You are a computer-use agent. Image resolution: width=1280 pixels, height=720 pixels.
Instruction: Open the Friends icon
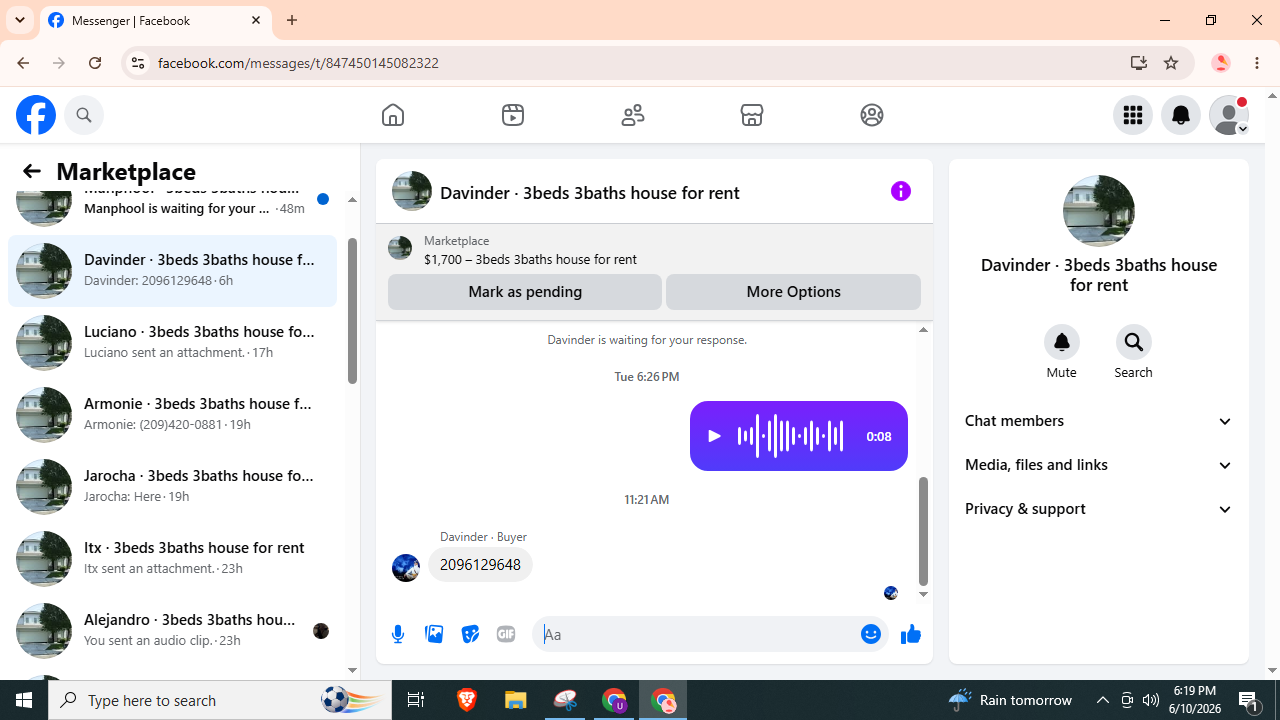pos(633,115)
